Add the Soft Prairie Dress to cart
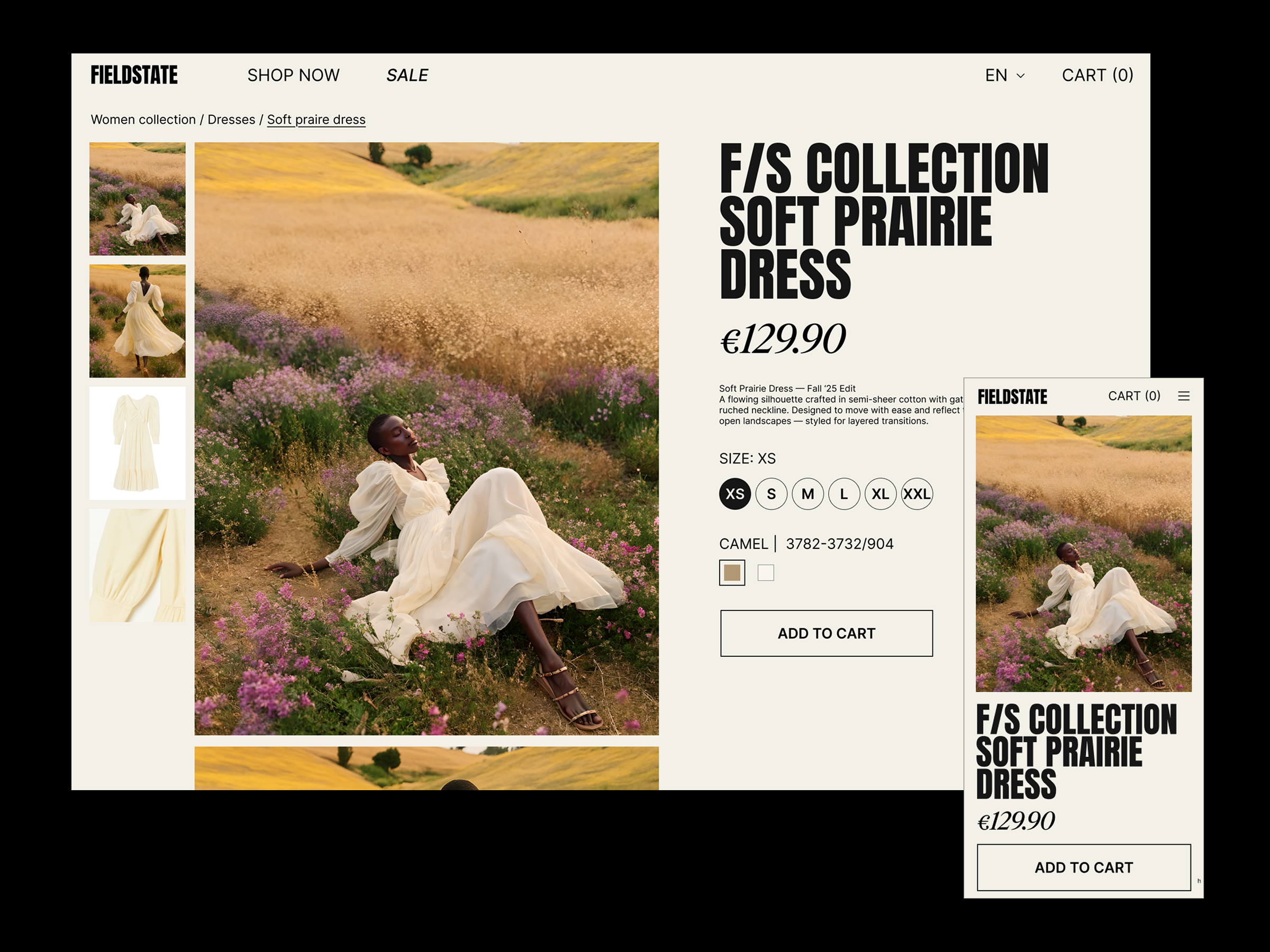The width and height of the screenshot is (1270, 952). 825,634
